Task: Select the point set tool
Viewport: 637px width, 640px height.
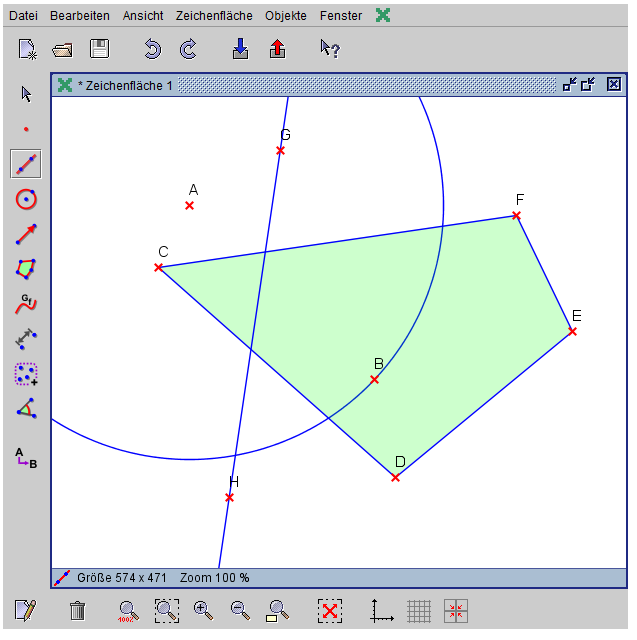Action: (x=26, y=374)
